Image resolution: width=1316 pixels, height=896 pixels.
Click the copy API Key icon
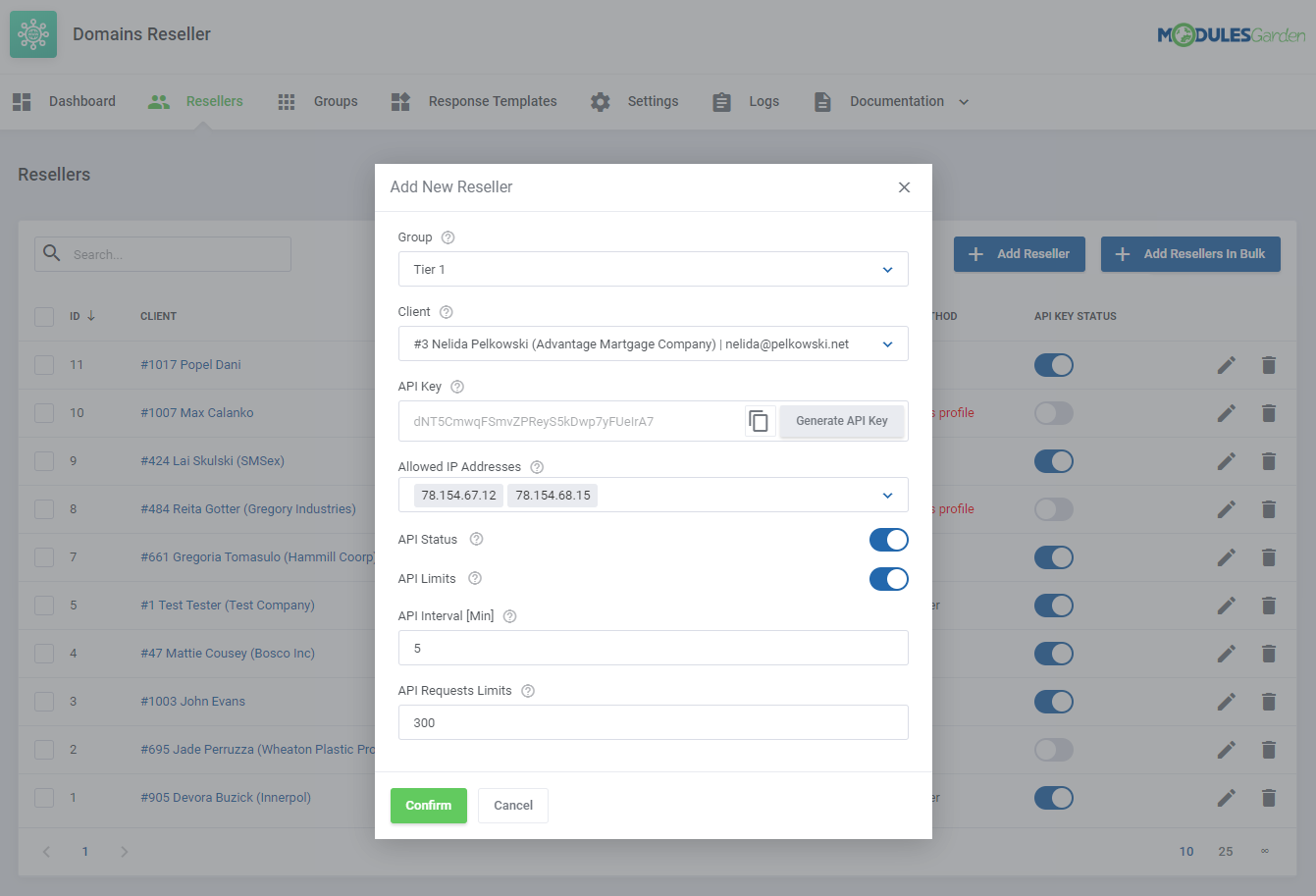(x=759, y=419)
